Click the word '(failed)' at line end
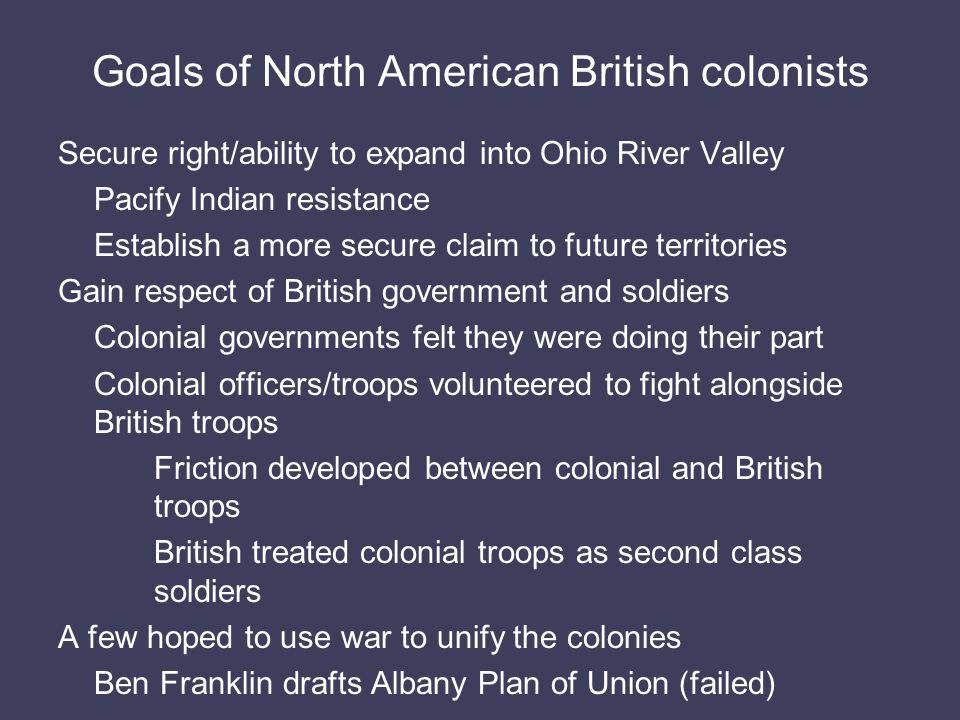The image size is (960, 720). pyautogui.click(x=727, y=684)
